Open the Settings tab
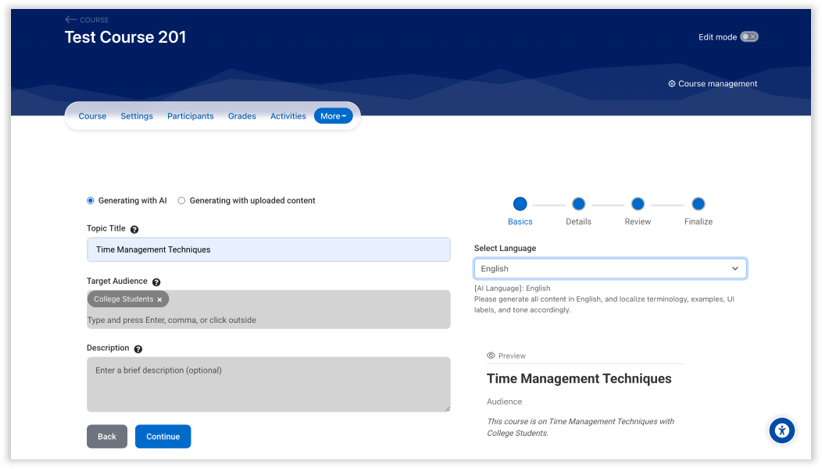This screenshot has height=469, width=822. [137, 116]
